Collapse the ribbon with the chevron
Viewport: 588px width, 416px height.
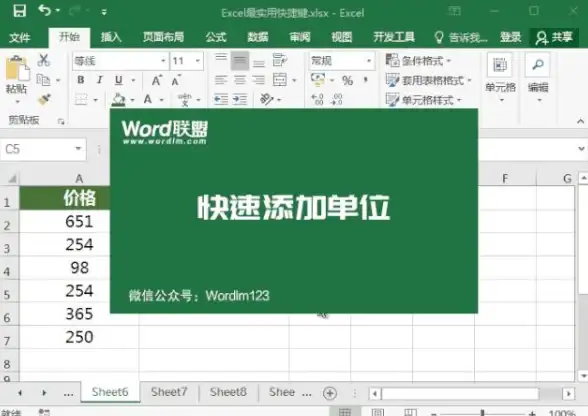[x=580, y=121]
